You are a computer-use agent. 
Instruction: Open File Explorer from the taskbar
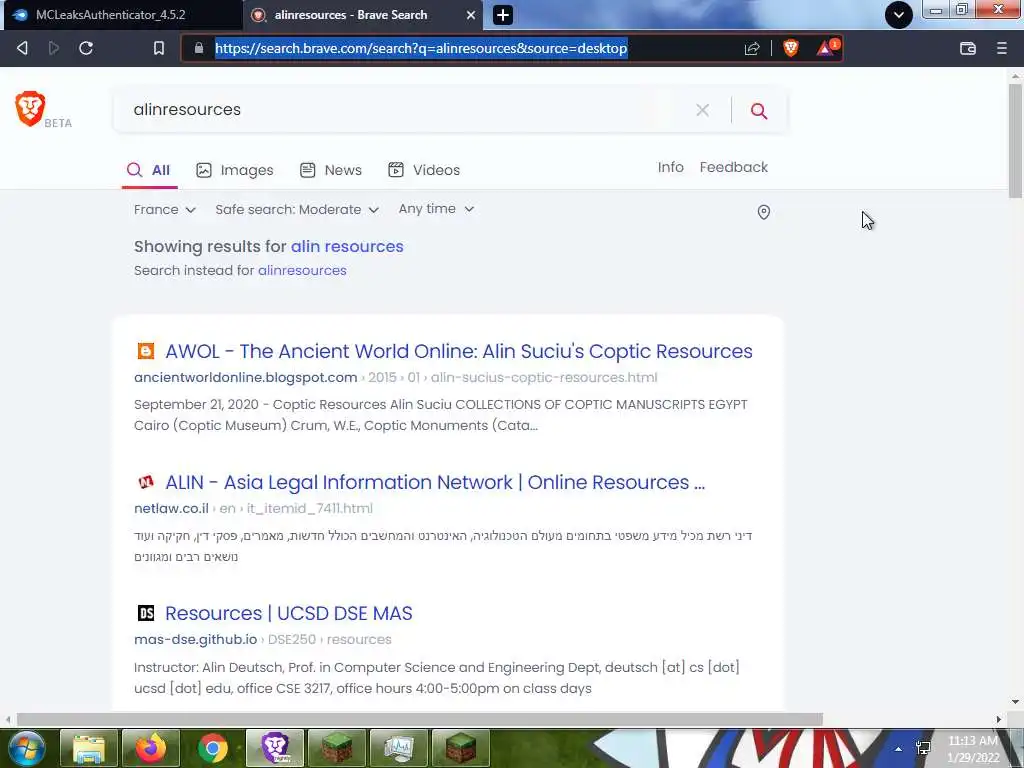click(x=89, y=748)
